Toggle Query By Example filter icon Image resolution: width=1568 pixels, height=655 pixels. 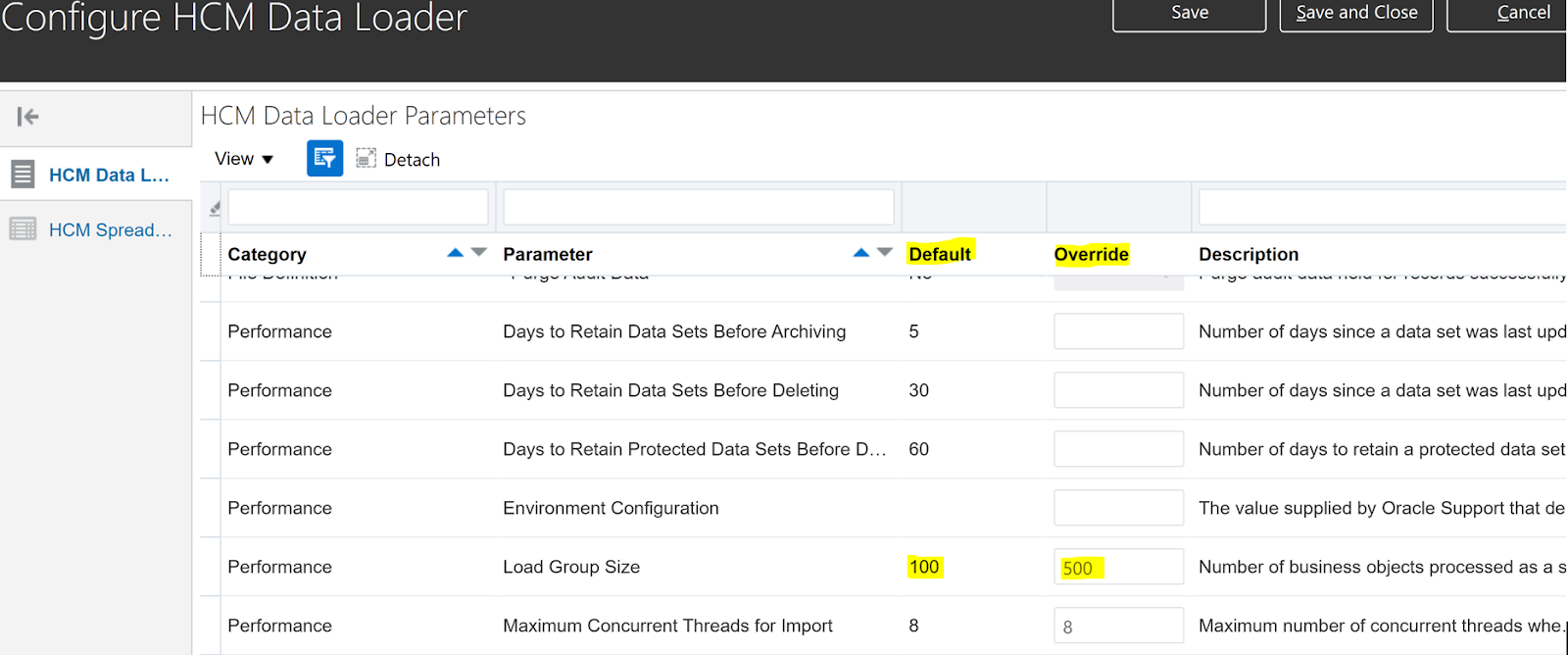click(324, 158)
